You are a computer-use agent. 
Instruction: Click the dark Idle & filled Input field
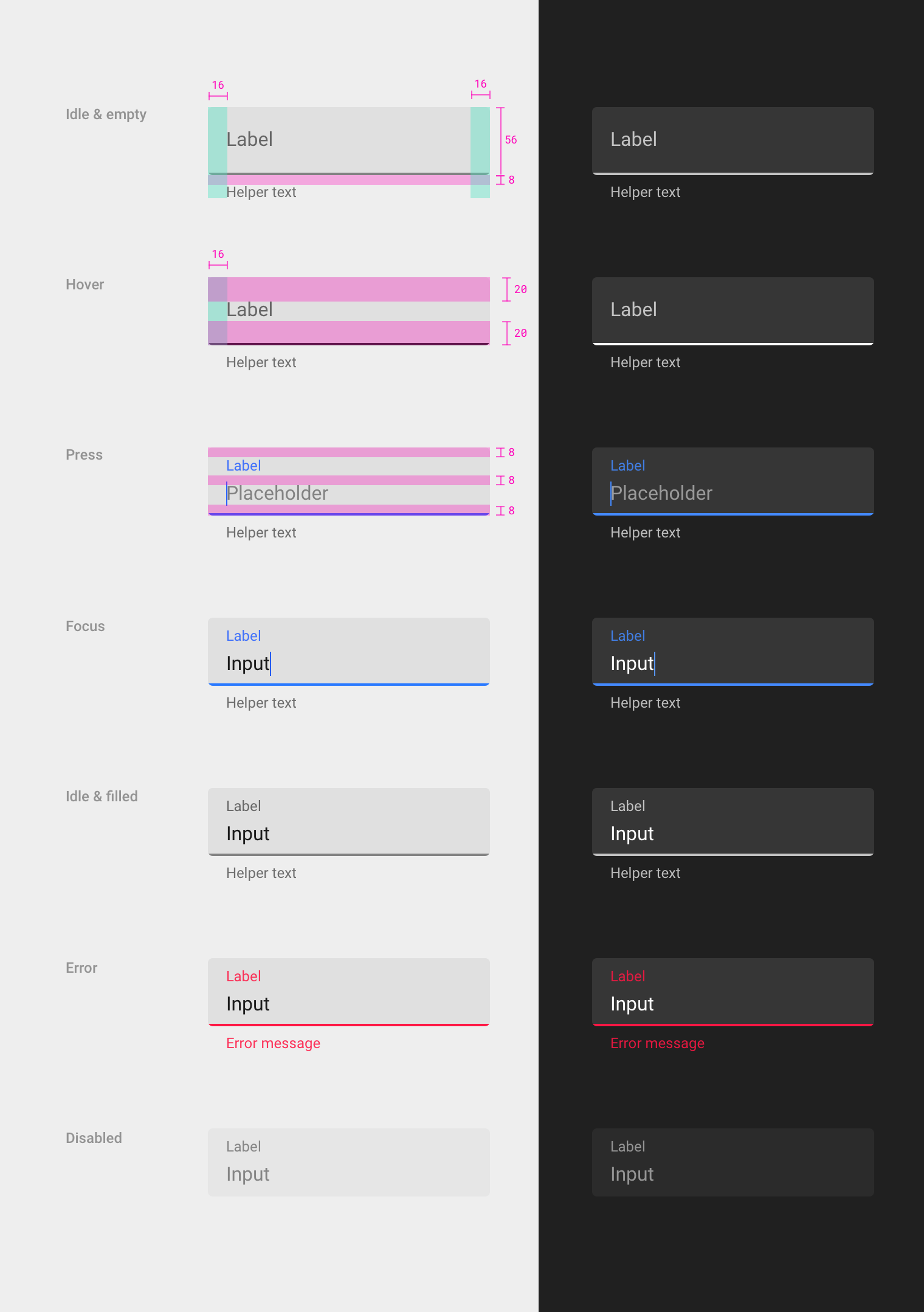(733, 822)
